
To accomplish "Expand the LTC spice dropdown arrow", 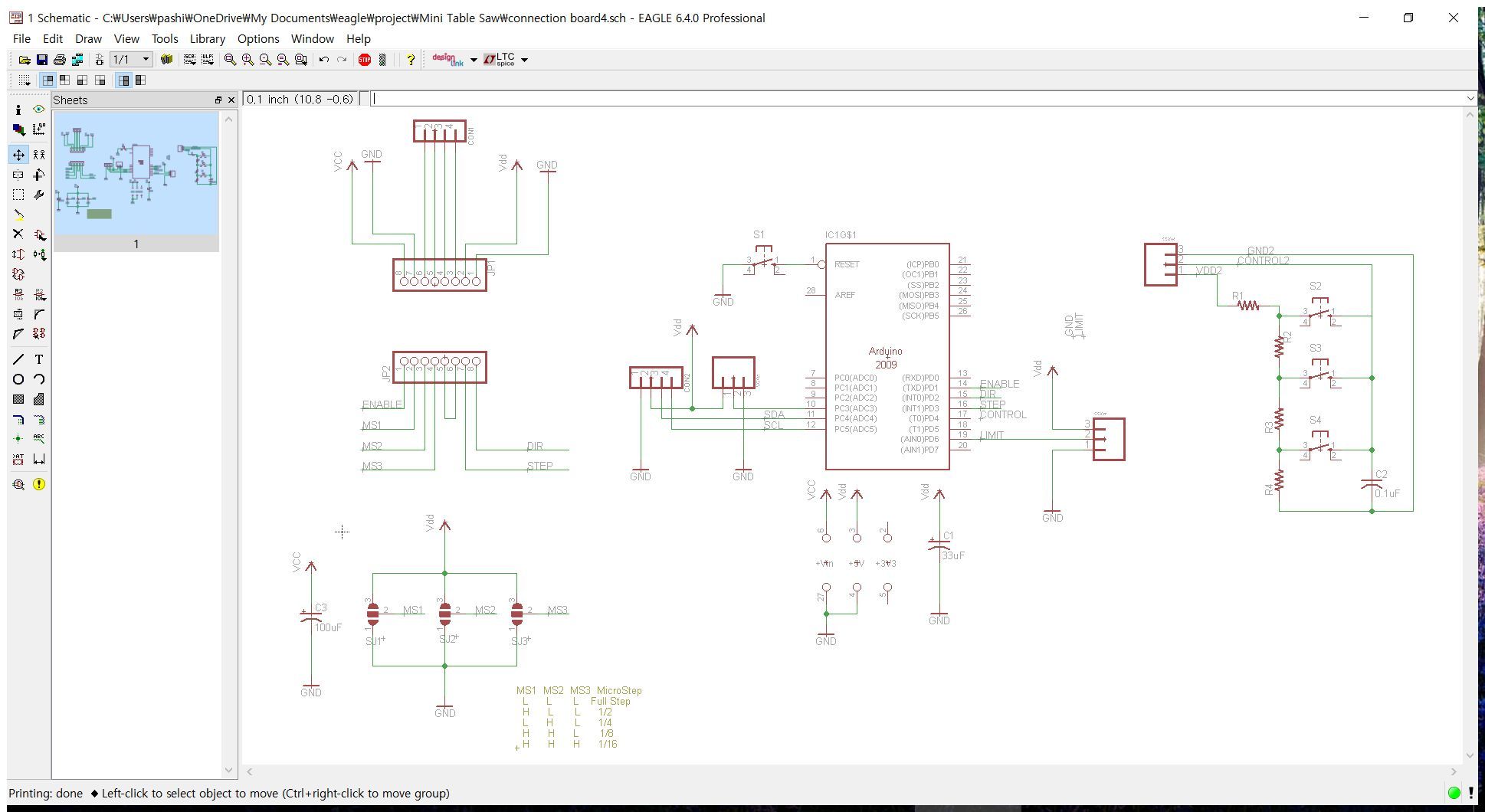I will [524, 60].
